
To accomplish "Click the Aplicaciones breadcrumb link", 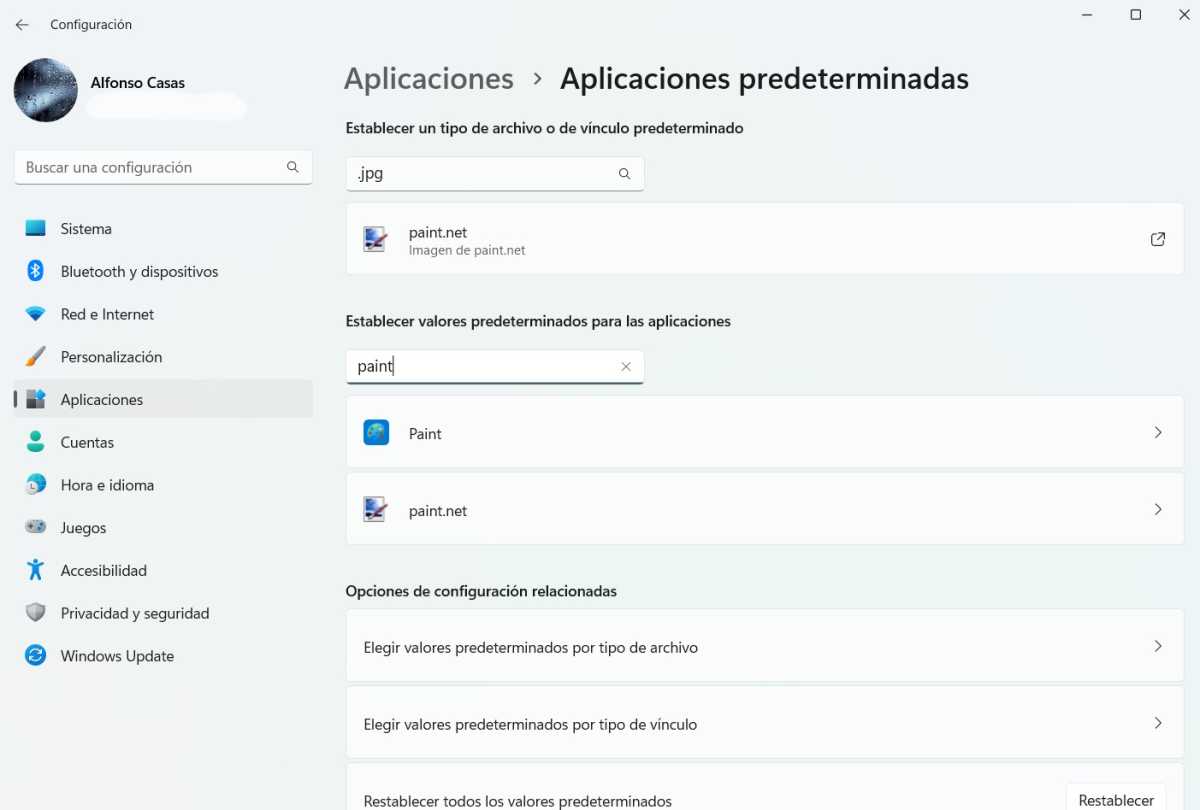I will pyautogui.click(x=429, y=79).
